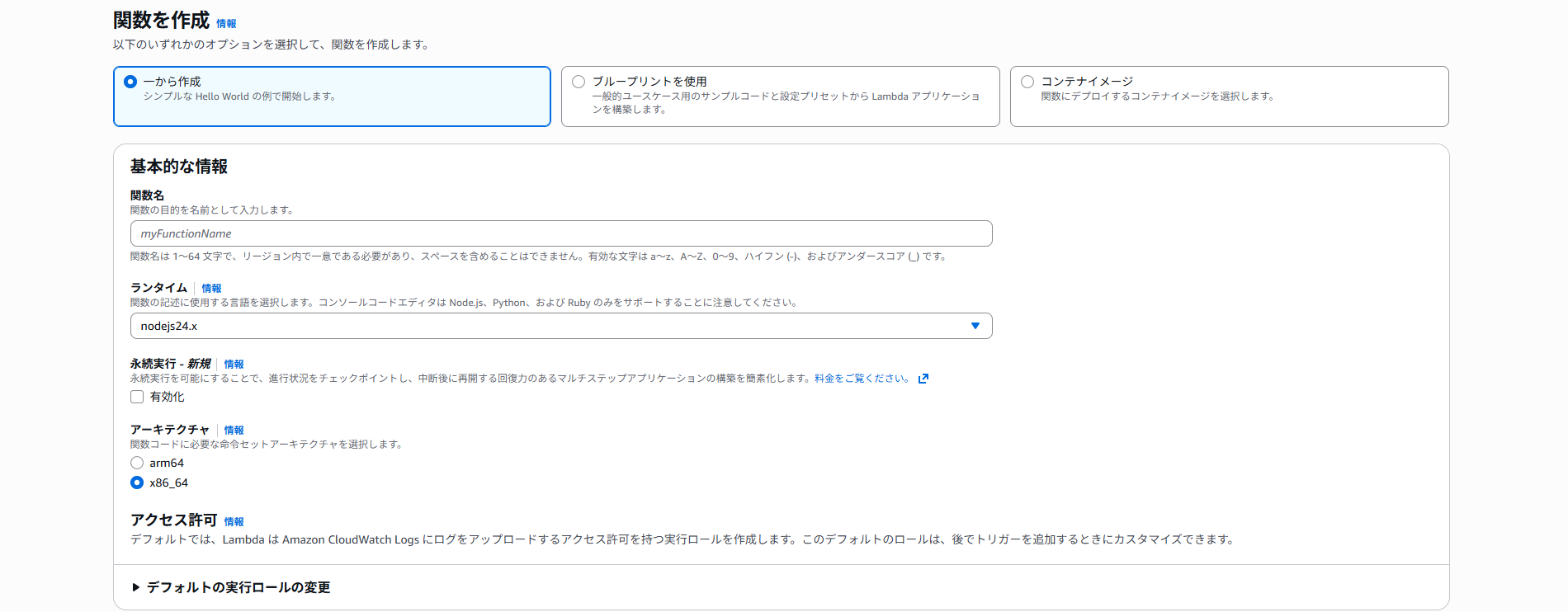This screenshot has width=1568, height=612.
Task: Click the triangle before デフォルトの実行ロールの変更
Action: coord(136,587)
